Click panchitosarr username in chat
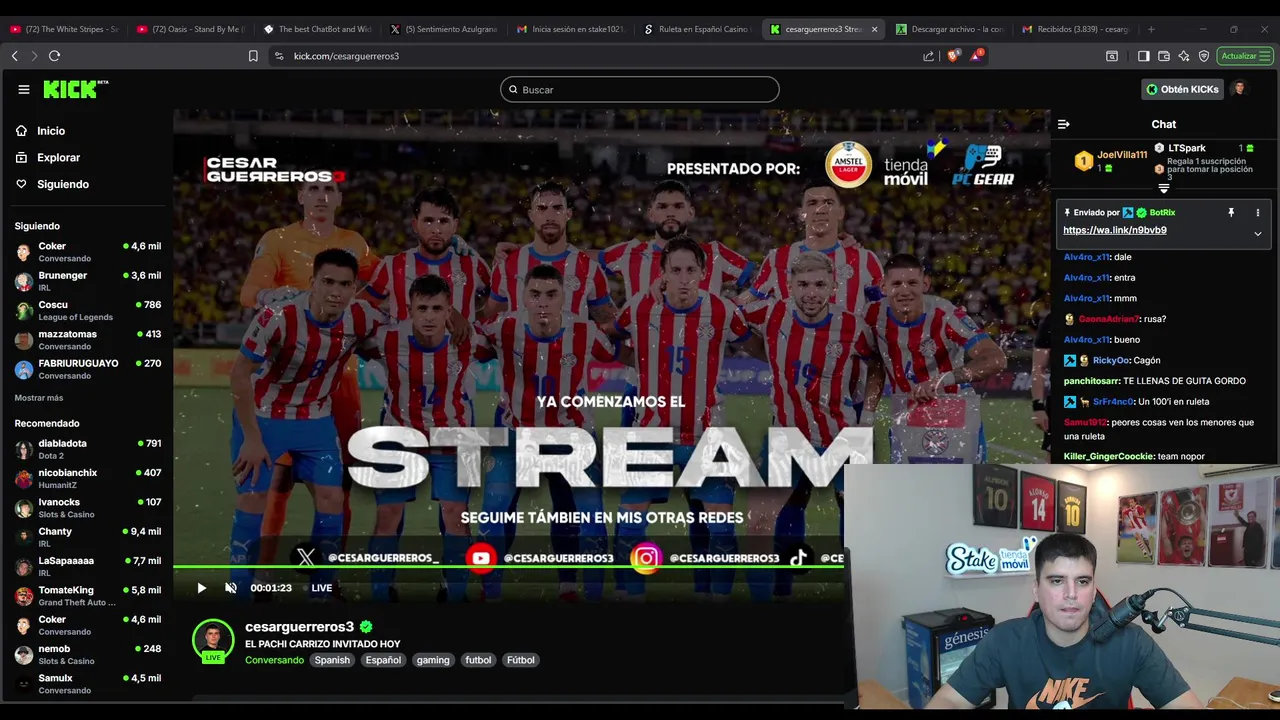This screenshot has height=720, width=1280. pyautogui.click(x=1090, y=381)
